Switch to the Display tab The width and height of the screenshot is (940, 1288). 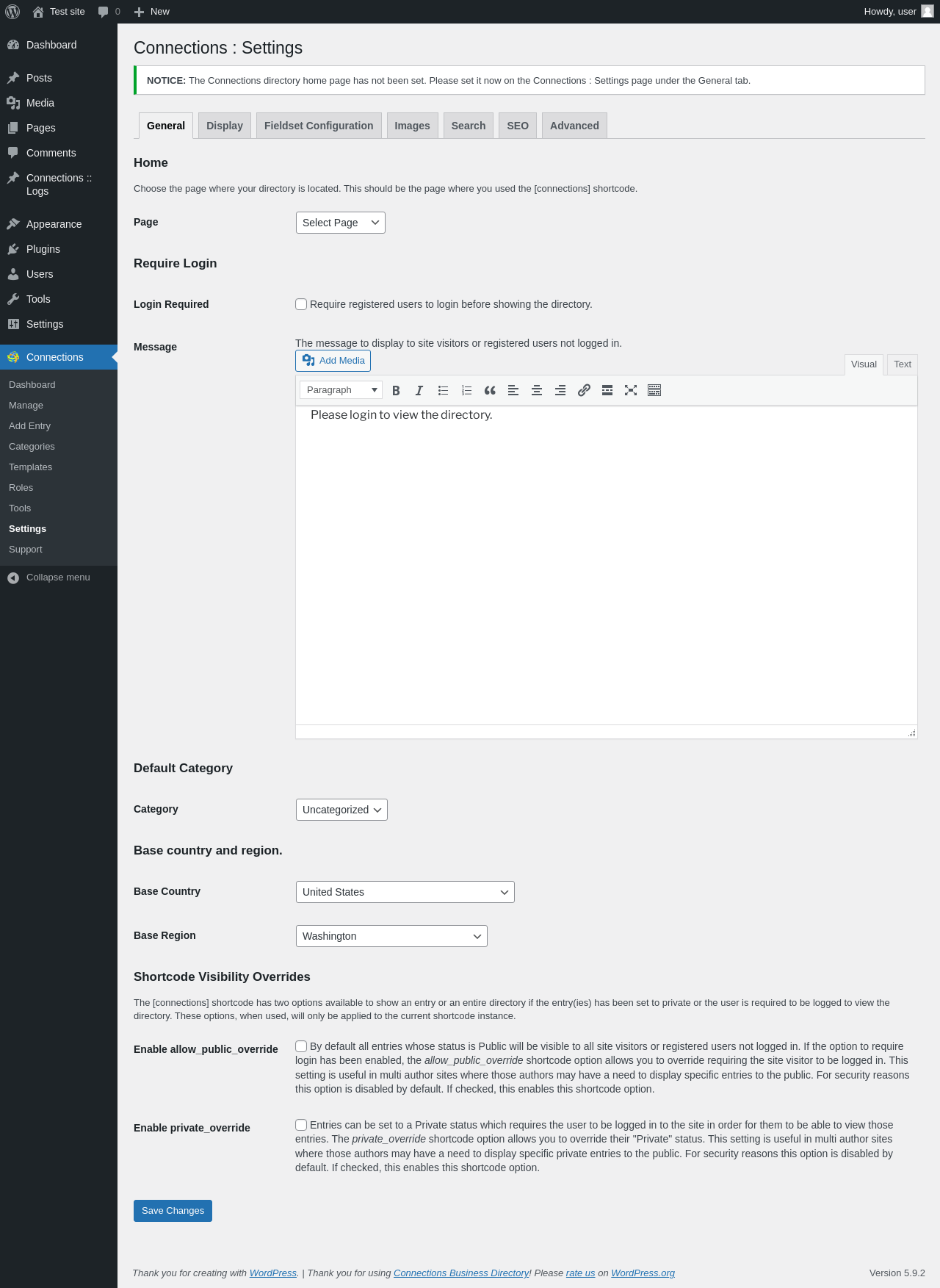[225, 126]
